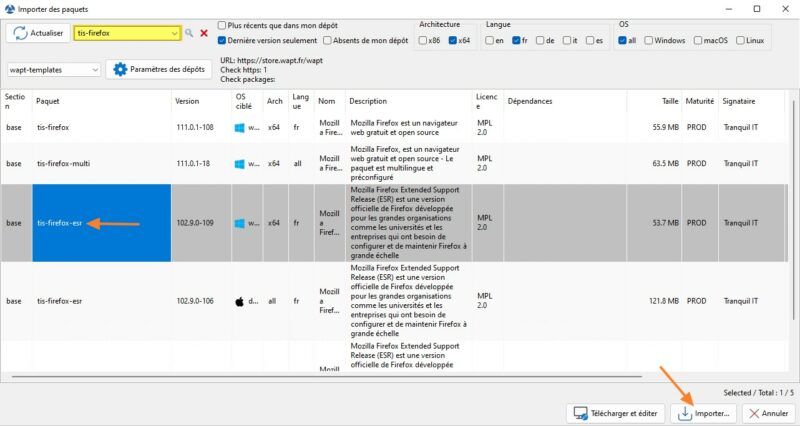Uncheck Dernière version seulement
Viewport: 800px width, 426px height.
[222, 40]
